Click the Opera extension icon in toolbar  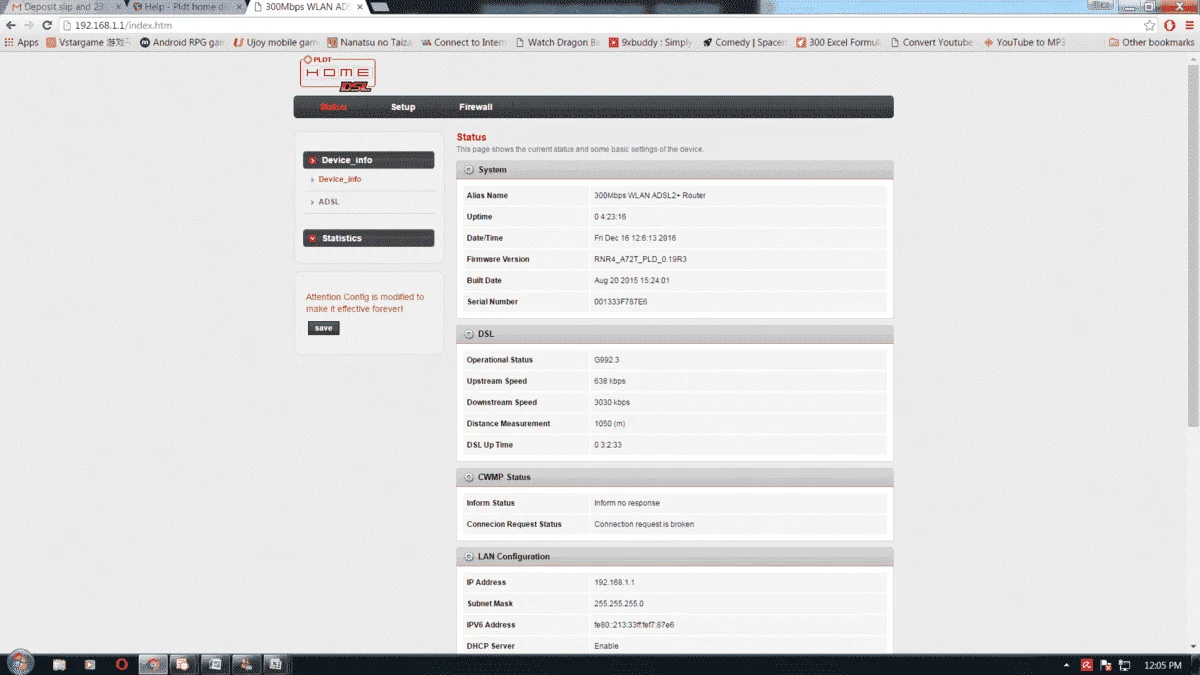[x=1169, y=25]
